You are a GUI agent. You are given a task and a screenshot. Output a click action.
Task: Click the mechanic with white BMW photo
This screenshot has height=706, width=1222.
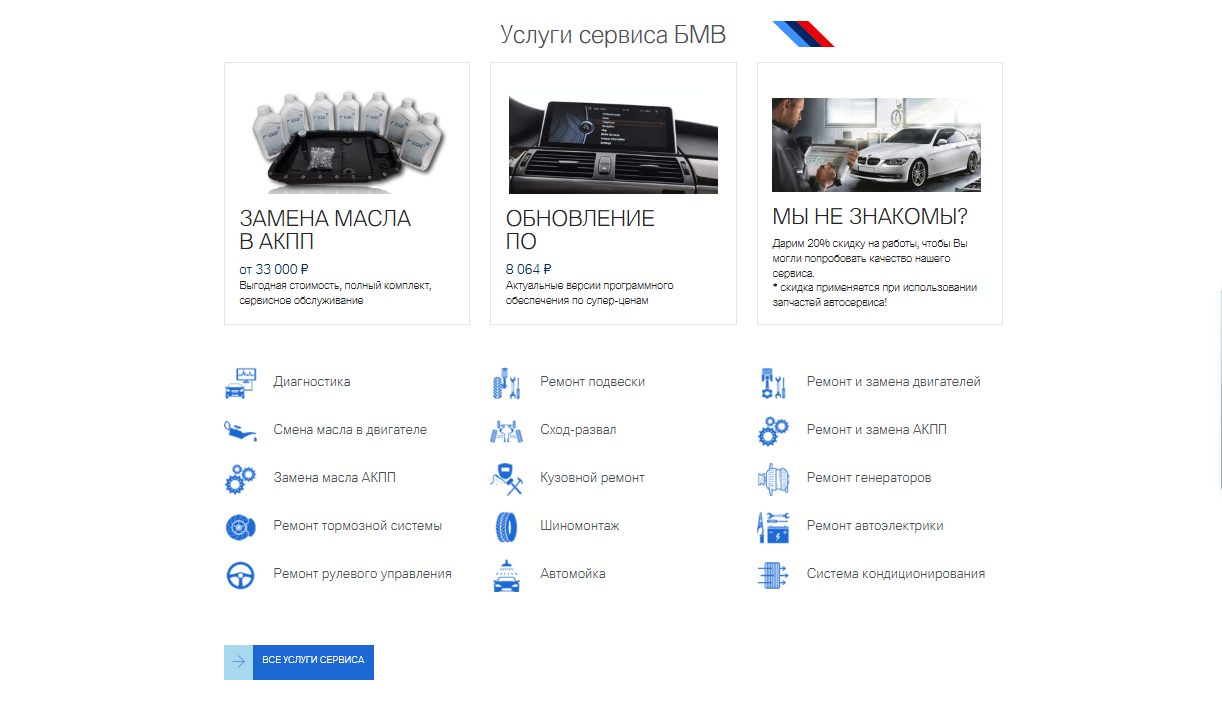pos(876,145)
